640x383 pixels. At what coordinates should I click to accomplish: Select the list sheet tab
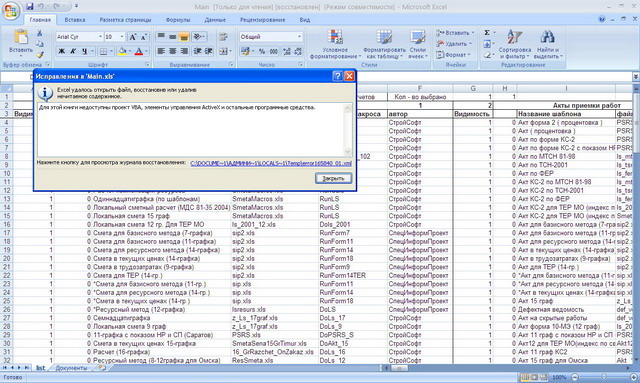coord(40,368)
